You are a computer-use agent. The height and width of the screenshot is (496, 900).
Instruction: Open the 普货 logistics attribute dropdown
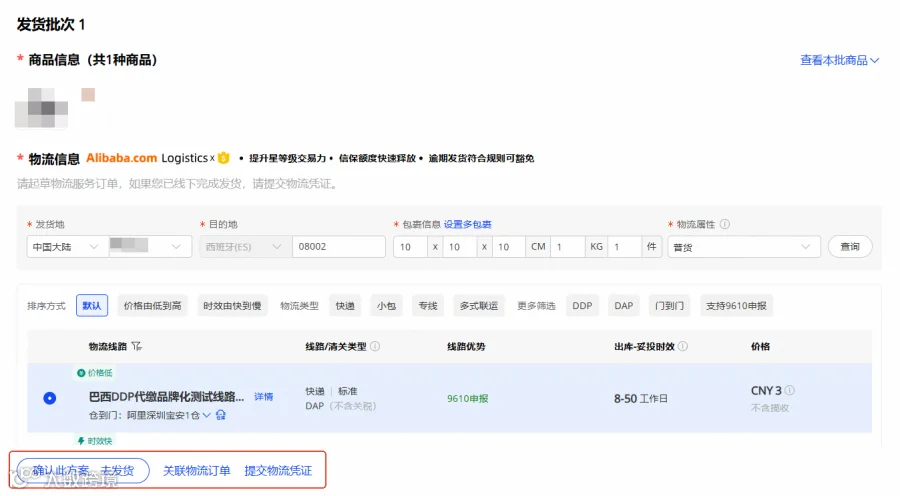tap(744, 247)
